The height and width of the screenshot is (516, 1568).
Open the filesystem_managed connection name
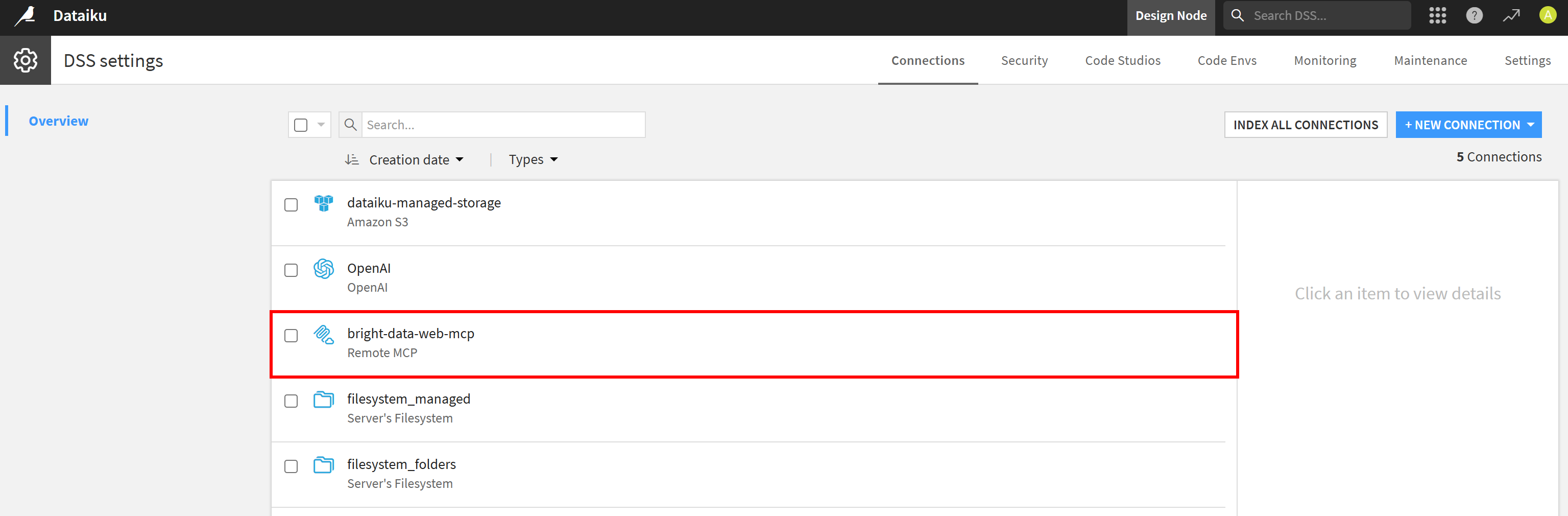pyautogui.click(x=408, y=399)
